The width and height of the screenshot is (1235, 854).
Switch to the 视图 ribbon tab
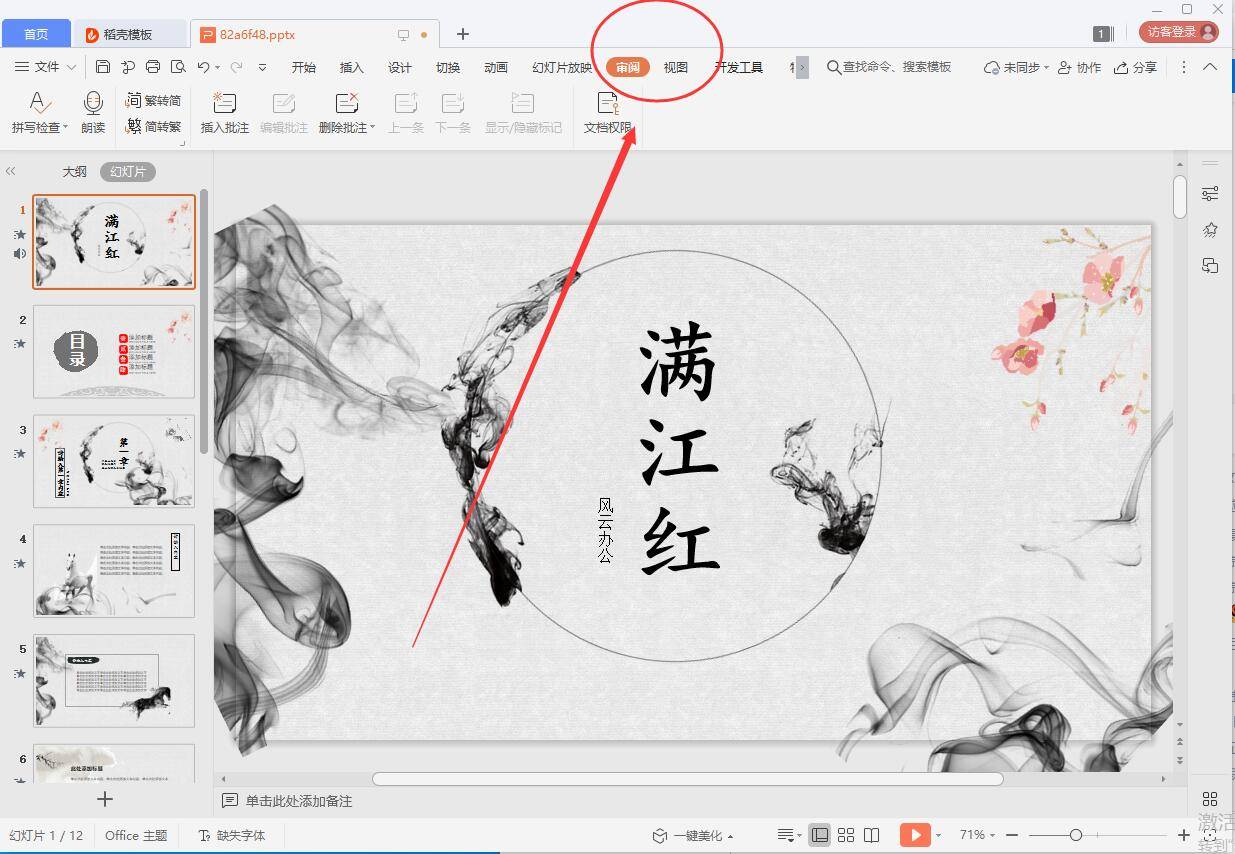tap(675, 67)
